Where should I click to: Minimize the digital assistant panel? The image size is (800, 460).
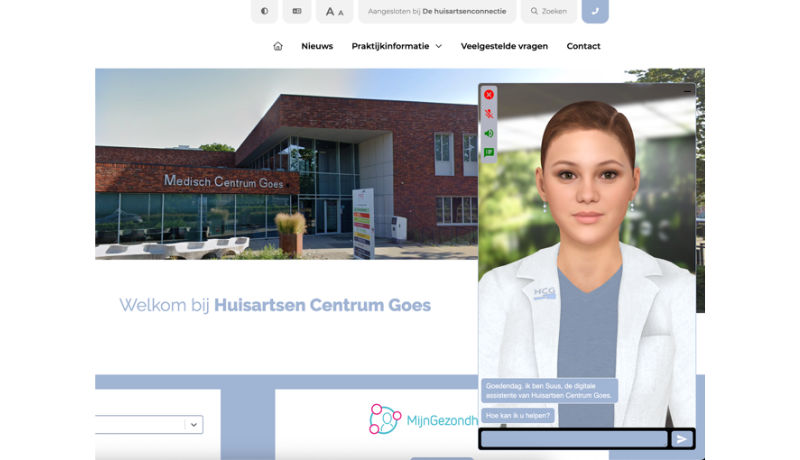[688, 91]
